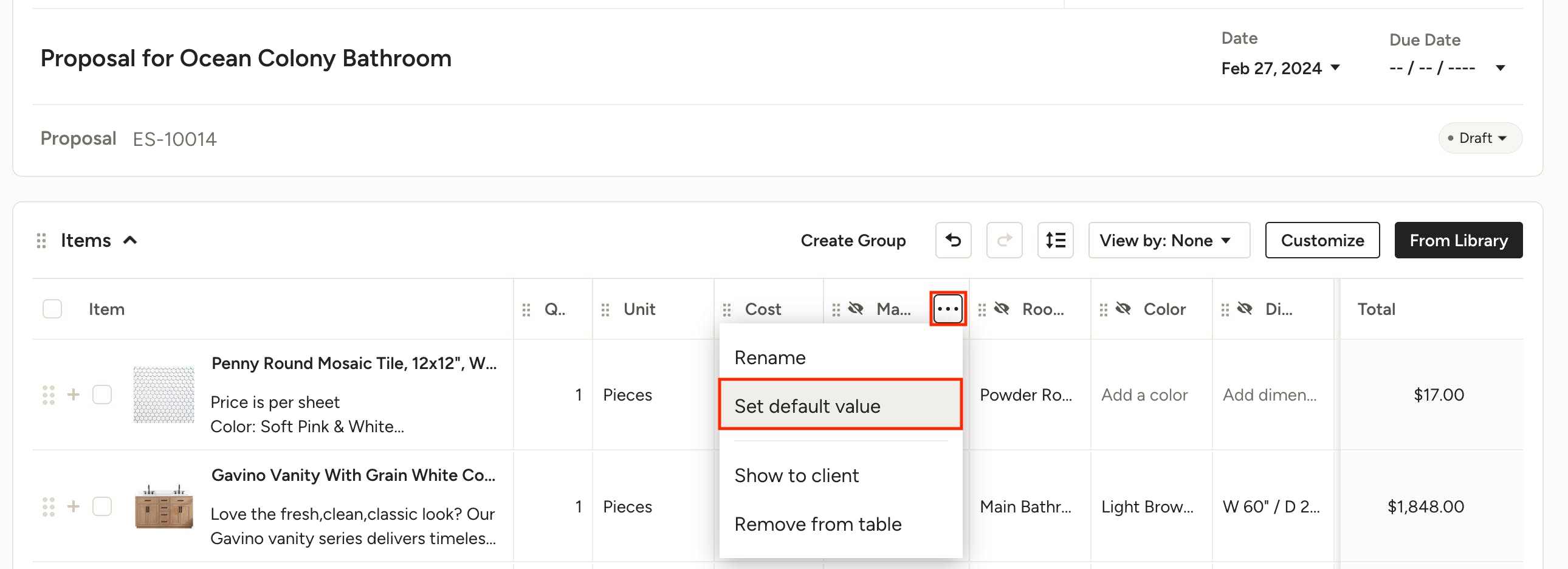Click plus icon on Gavino Vanity row
Screen dimensions: 1568x569
74,506
